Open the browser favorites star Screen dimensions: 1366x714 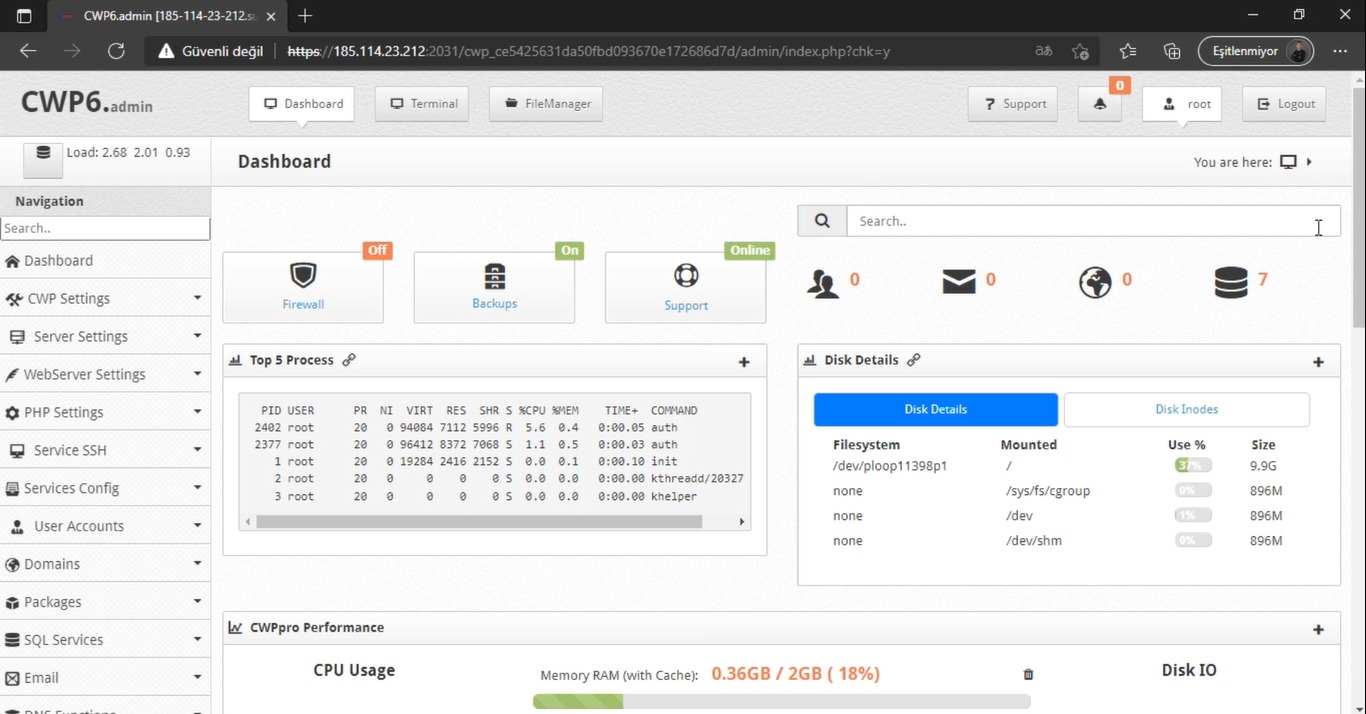pyautogui.click(x=1128, y=51)
